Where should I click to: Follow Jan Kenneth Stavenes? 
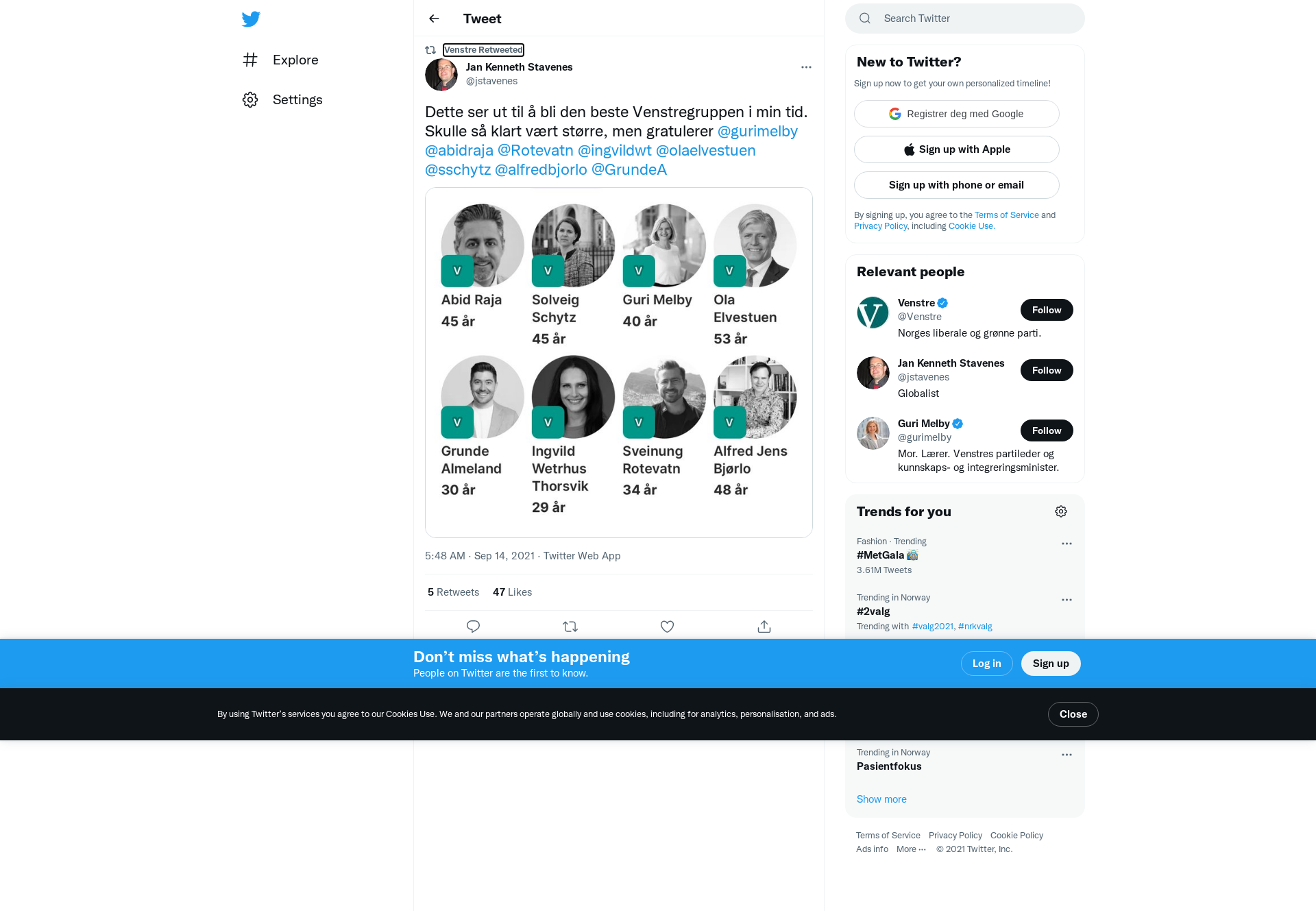tap(1047, 370)
